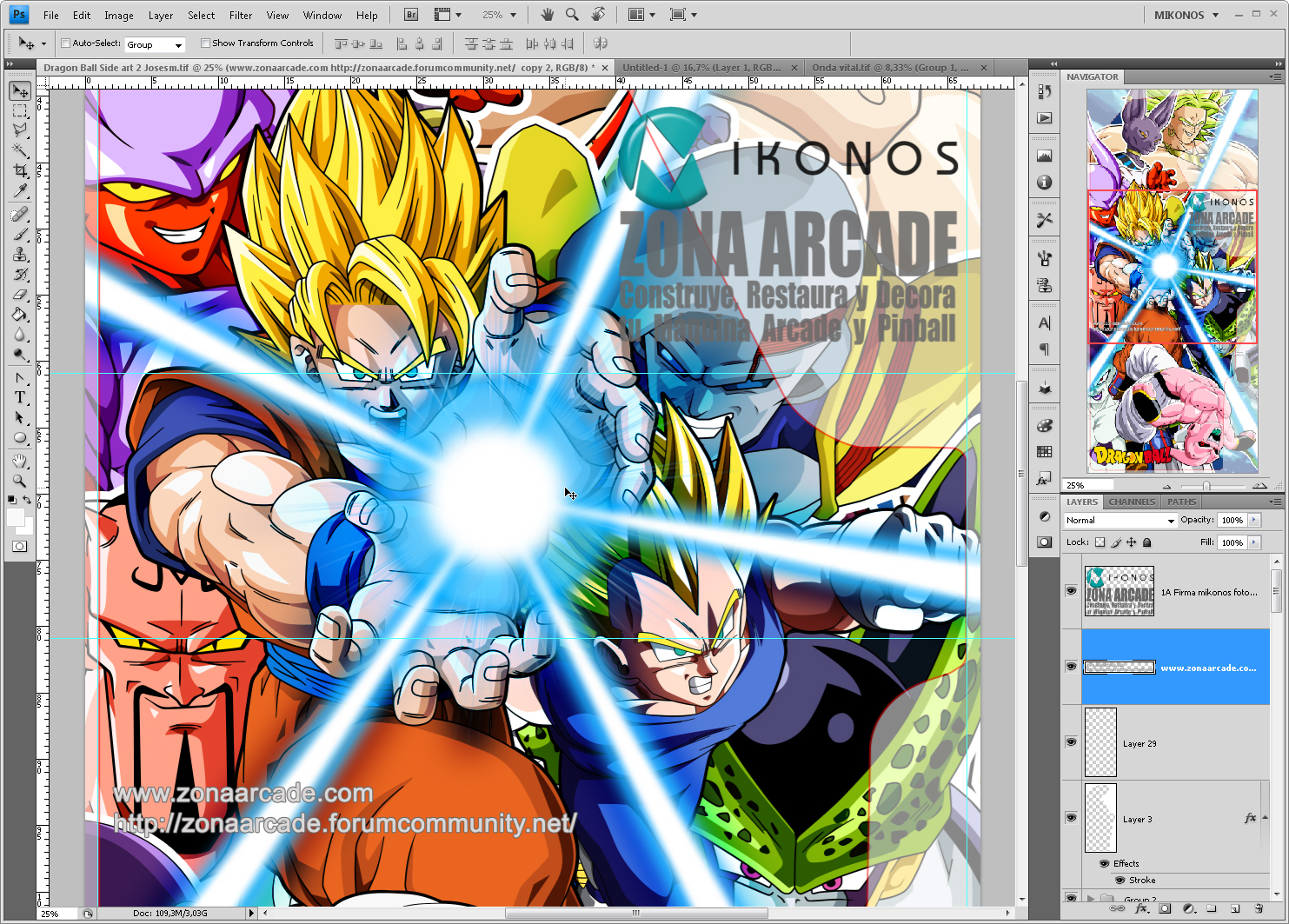1289x924 pixels.
Task: Select the Crop tool
Action: coord(20,170)
